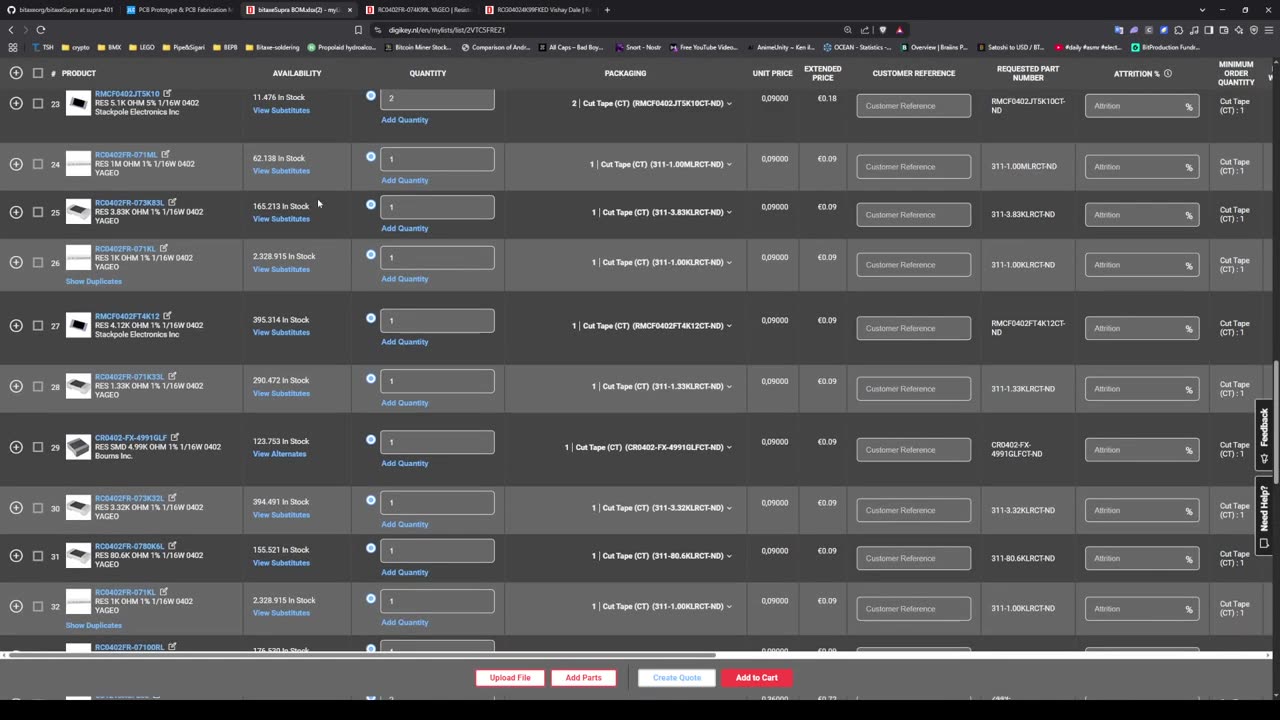
Task: Select the checkbox for row 26
Action: pos(38,262)
